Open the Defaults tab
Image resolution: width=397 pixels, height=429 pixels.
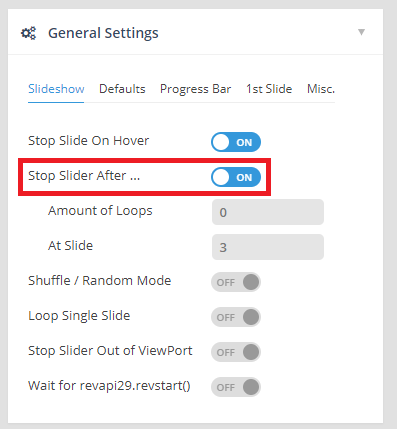[122, 89]
